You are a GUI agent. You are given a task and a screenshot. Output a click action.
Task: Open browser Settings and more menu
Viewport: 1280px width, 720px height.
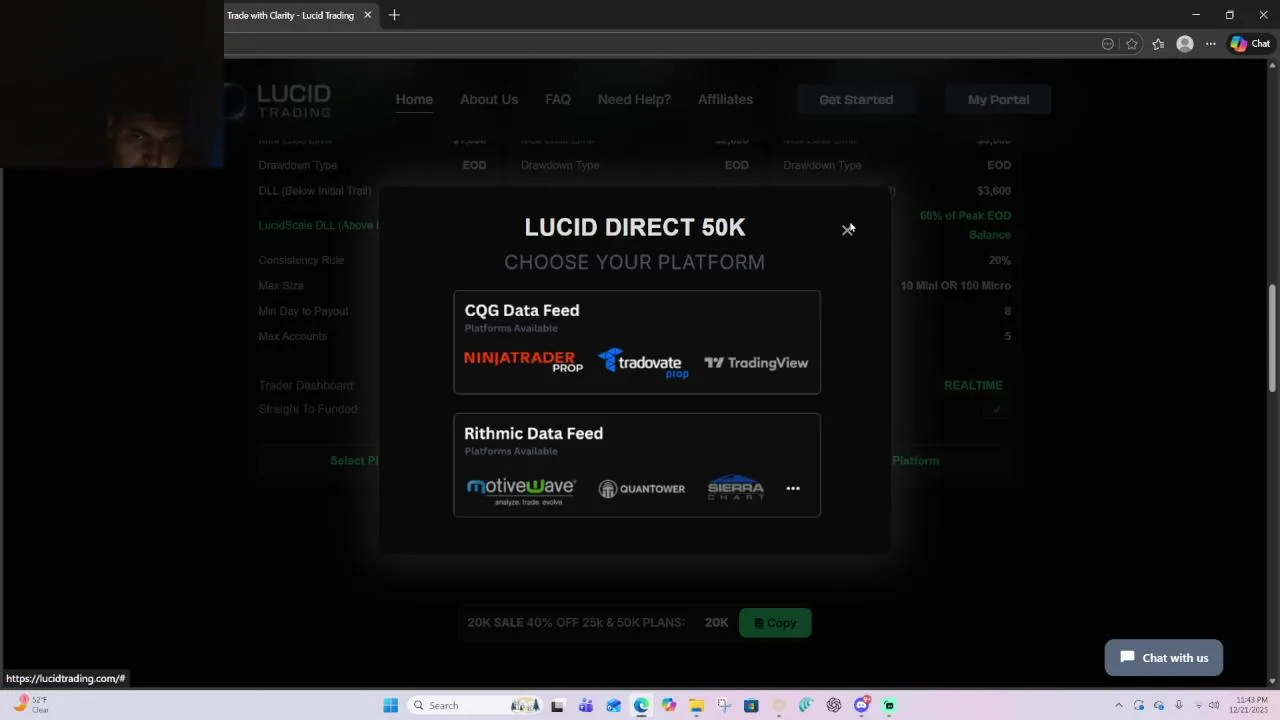[x=1210, y=44]
